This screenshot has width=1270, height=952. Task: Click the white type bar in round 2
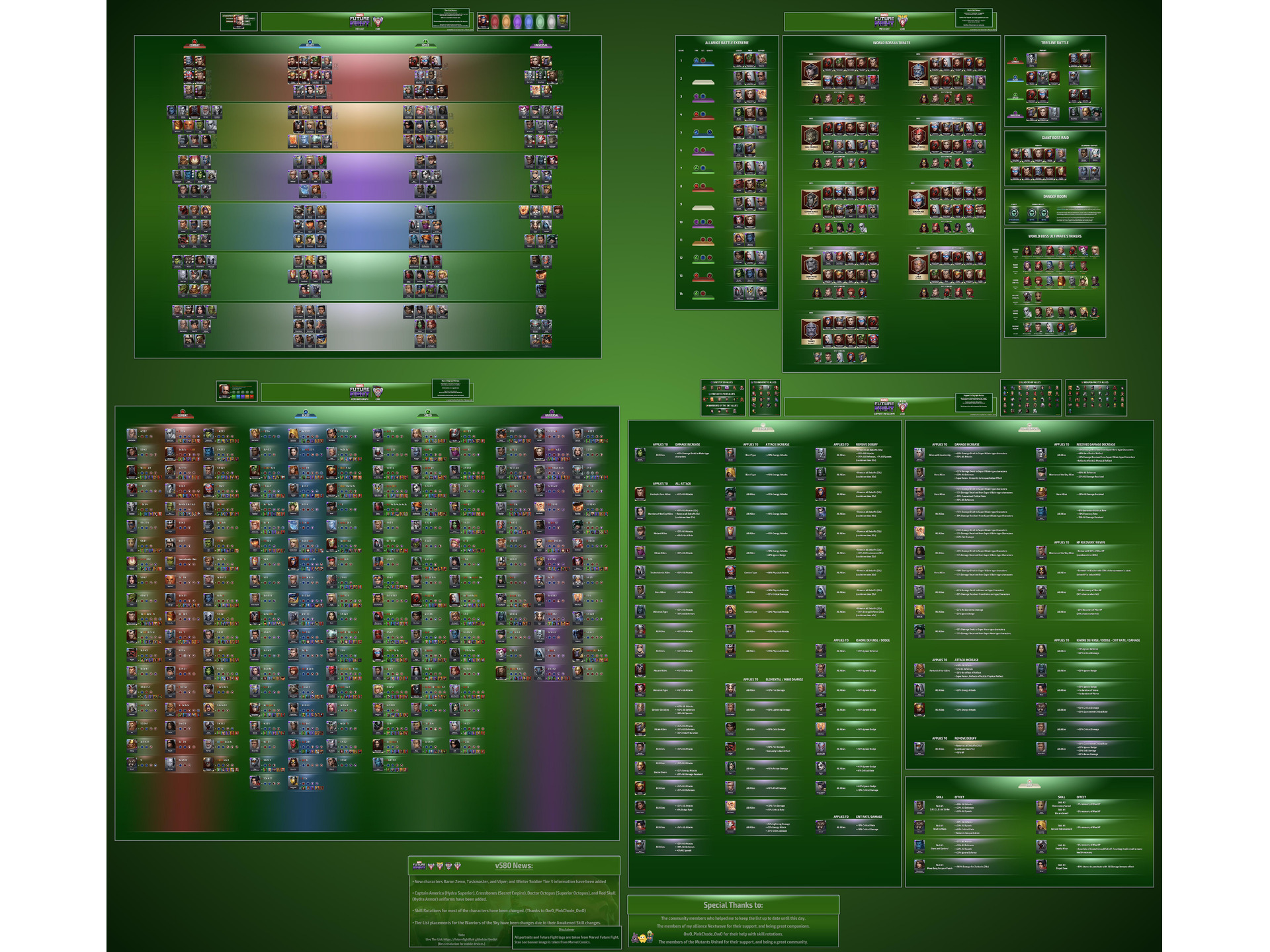pos(703,83)
